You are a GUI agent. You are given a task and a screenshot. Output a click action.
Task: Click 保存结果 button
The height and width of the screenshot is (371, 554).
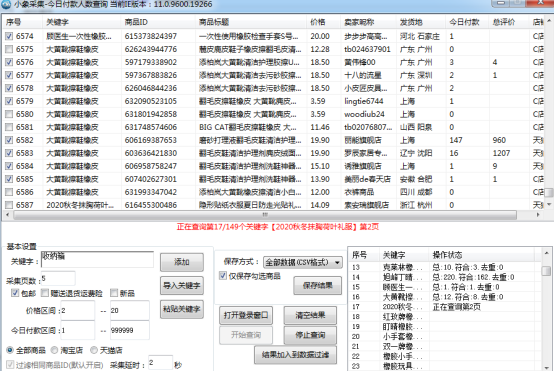coord(317,285)
